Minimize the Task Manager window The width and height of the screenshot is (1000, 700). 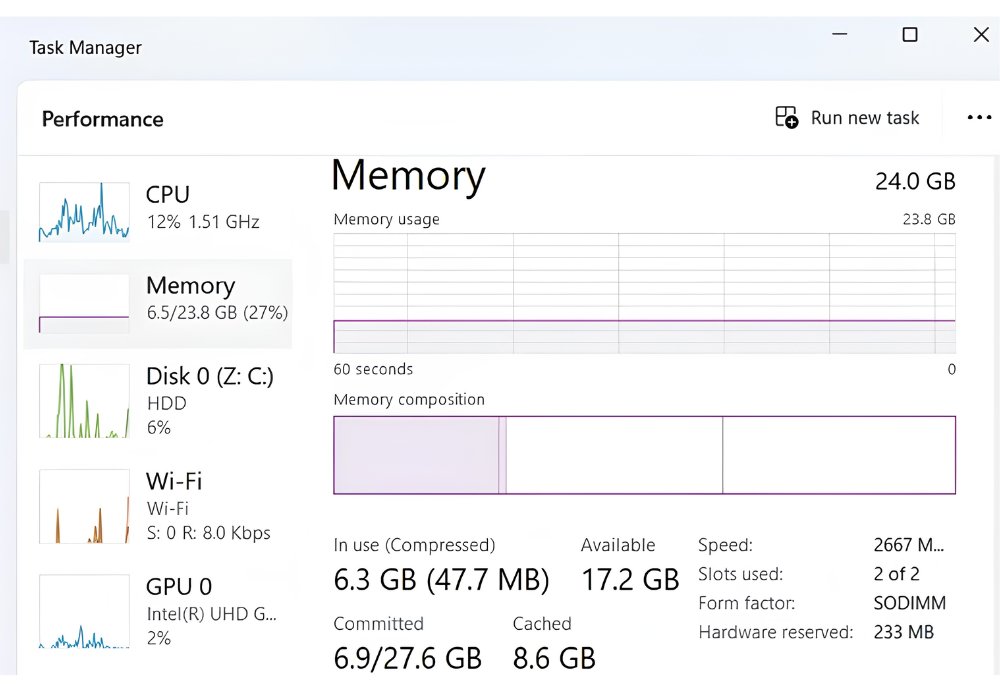[x=840, y=34]
